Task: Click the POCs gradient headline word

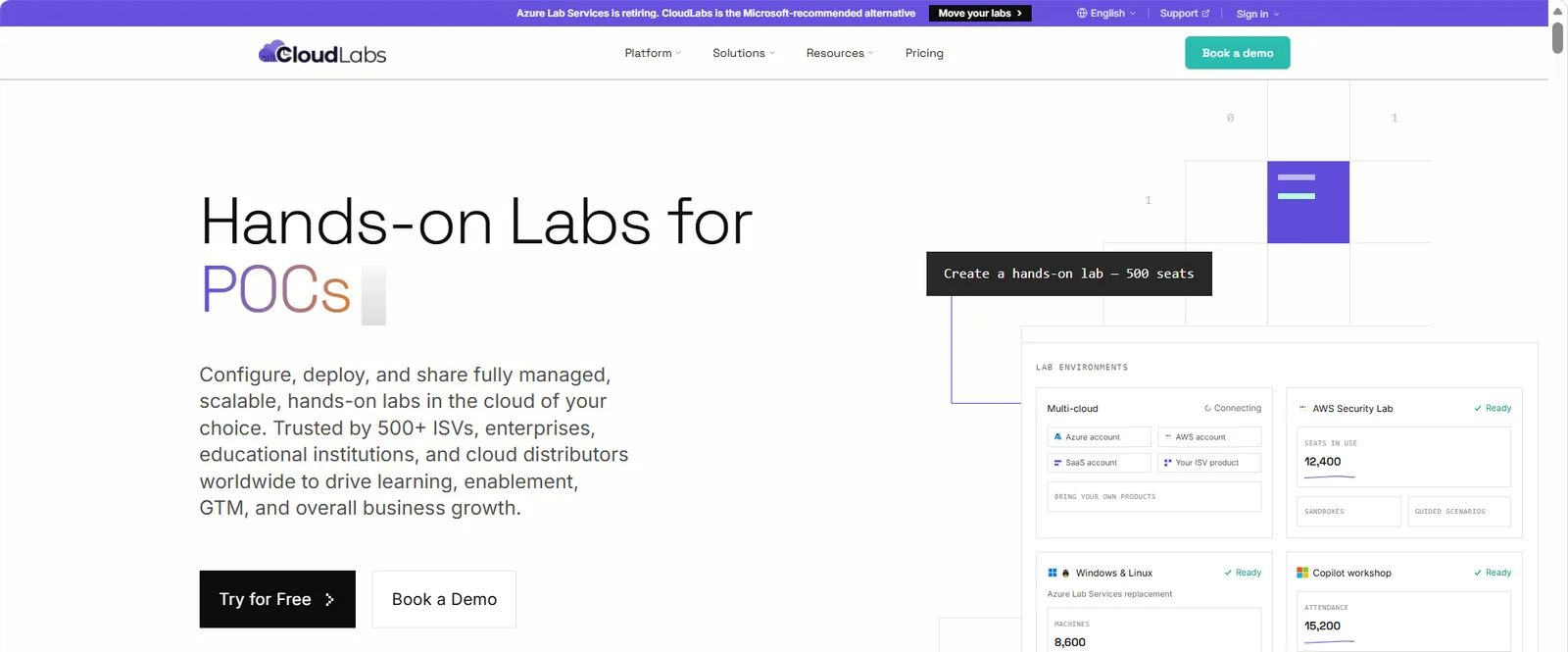Action: coord(275,289)
